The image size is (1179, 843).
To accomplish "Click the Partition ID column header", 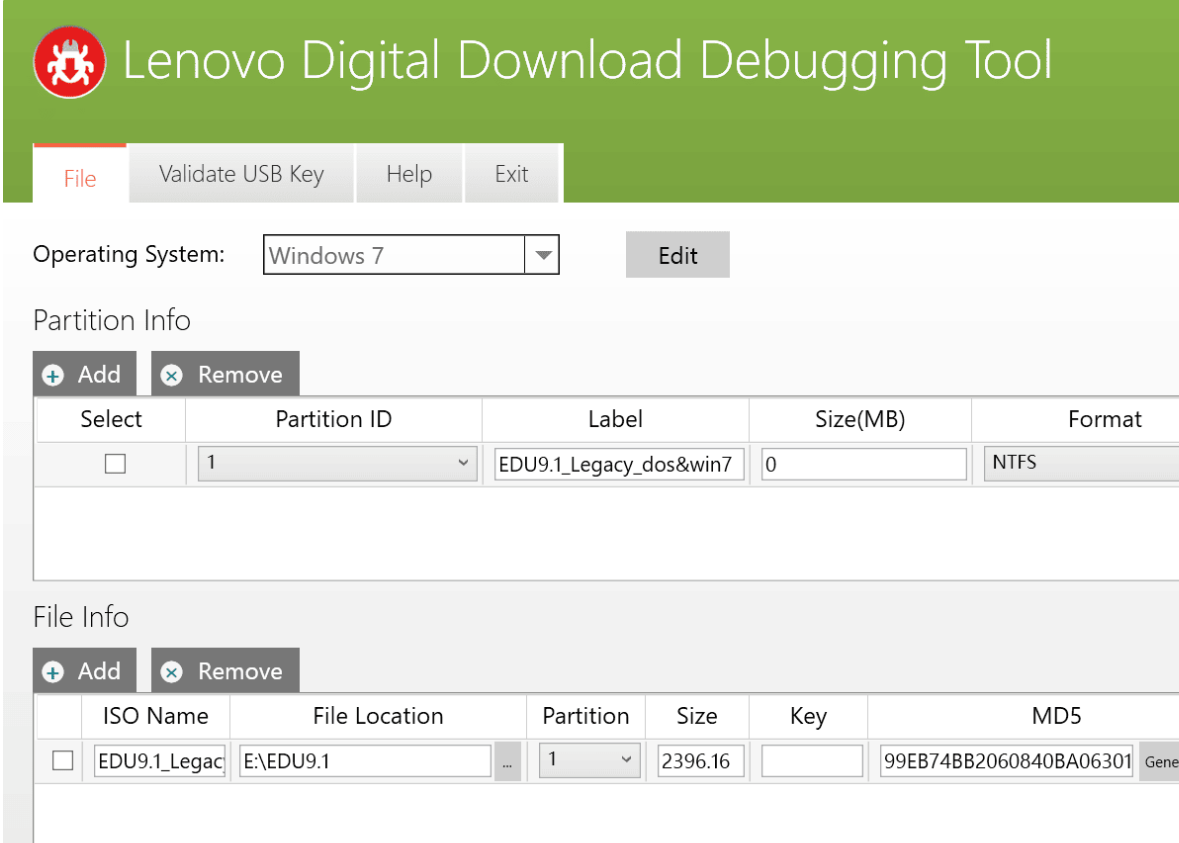I will [334, 419].
